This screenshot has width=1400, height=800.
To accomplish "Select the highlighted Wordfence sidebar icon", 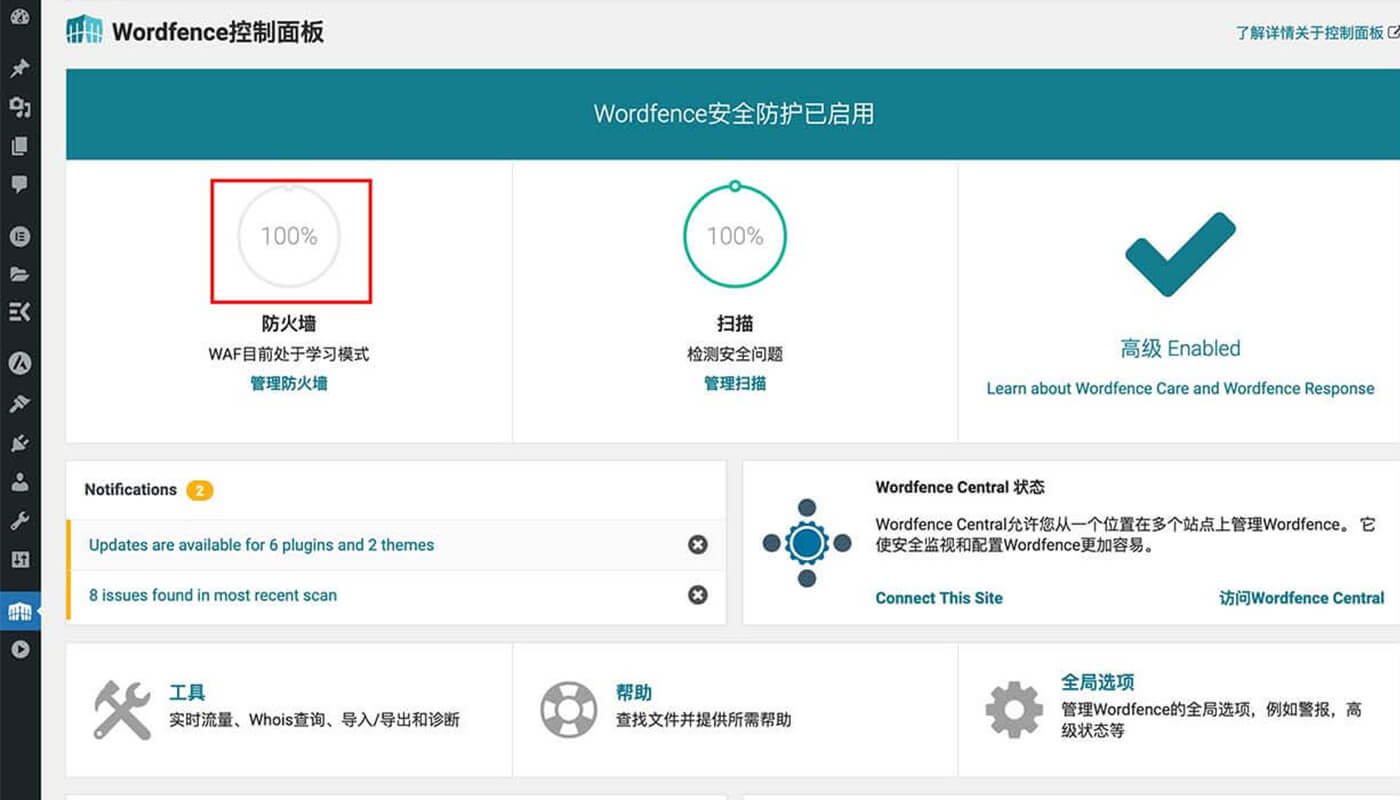I will click(20, 611).
